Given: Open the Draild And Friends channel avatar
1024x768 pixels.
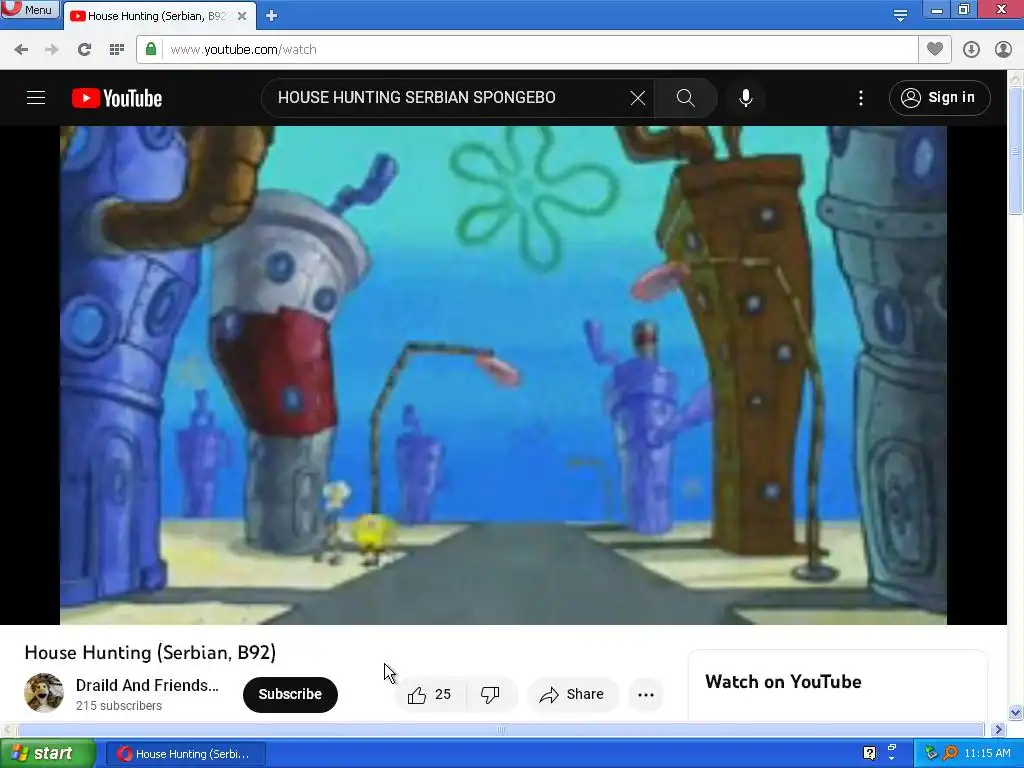Looking at the screenshot, I should [44, 692].
